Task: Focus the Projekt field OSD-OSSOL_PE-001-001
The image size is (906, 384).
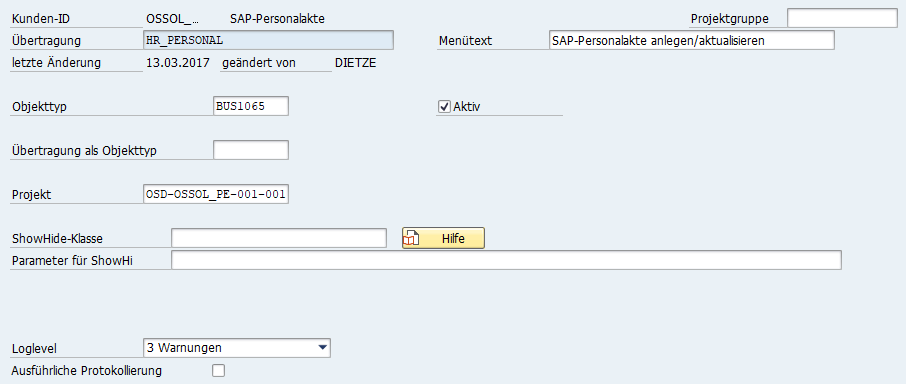Action: 216,195
